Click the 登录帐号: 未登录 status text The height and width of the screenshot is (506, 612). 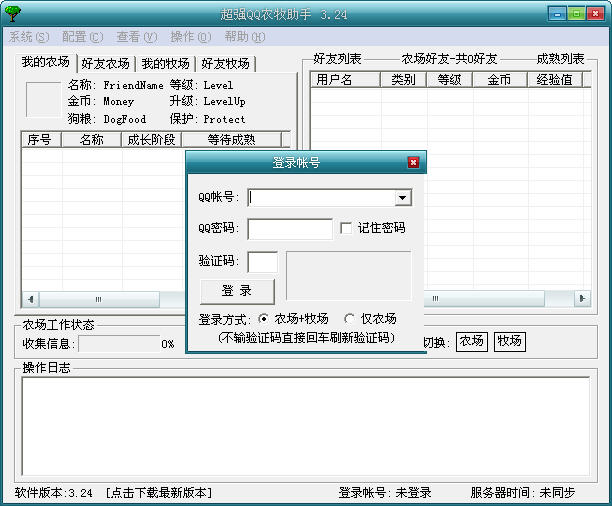click(x=385, y=493)
